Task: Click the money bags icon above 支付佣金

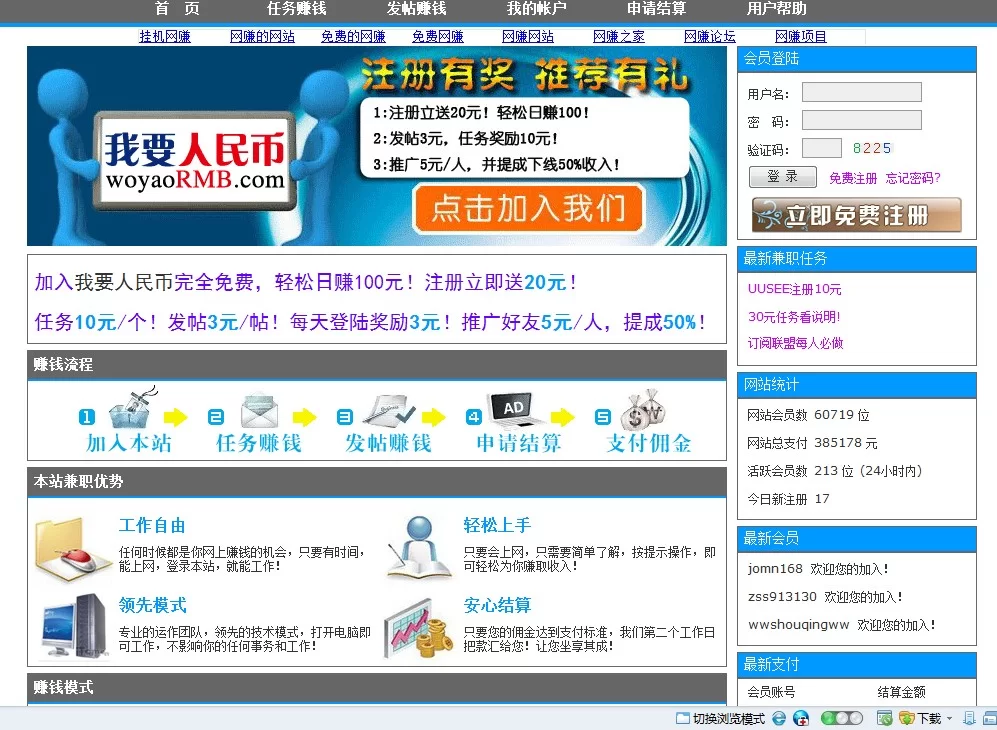Action: pyautogui.click(x=643, y=410)
